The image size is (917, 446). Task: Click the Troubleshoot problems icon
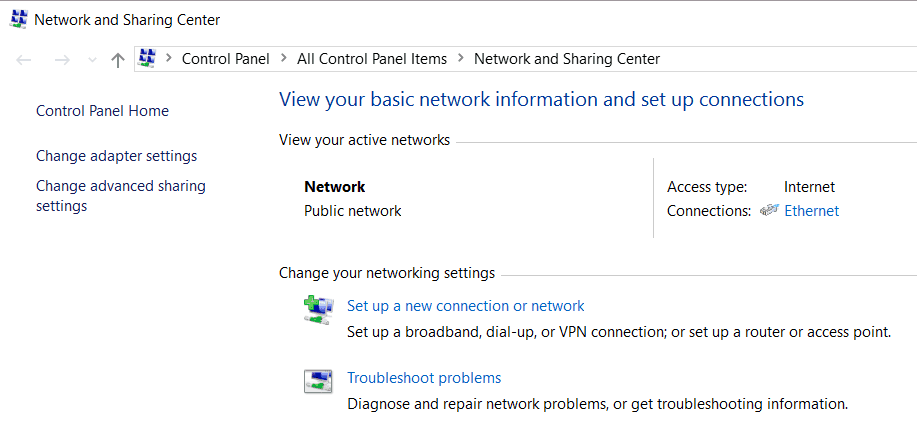(x=317, y=381)
